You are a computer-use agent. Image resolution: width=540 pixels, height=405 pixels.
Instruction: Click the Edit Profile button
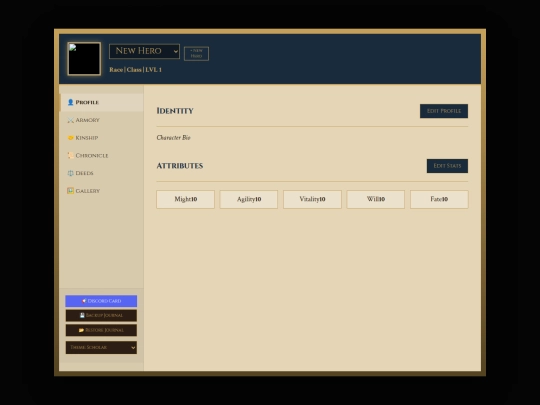point(444,111)
